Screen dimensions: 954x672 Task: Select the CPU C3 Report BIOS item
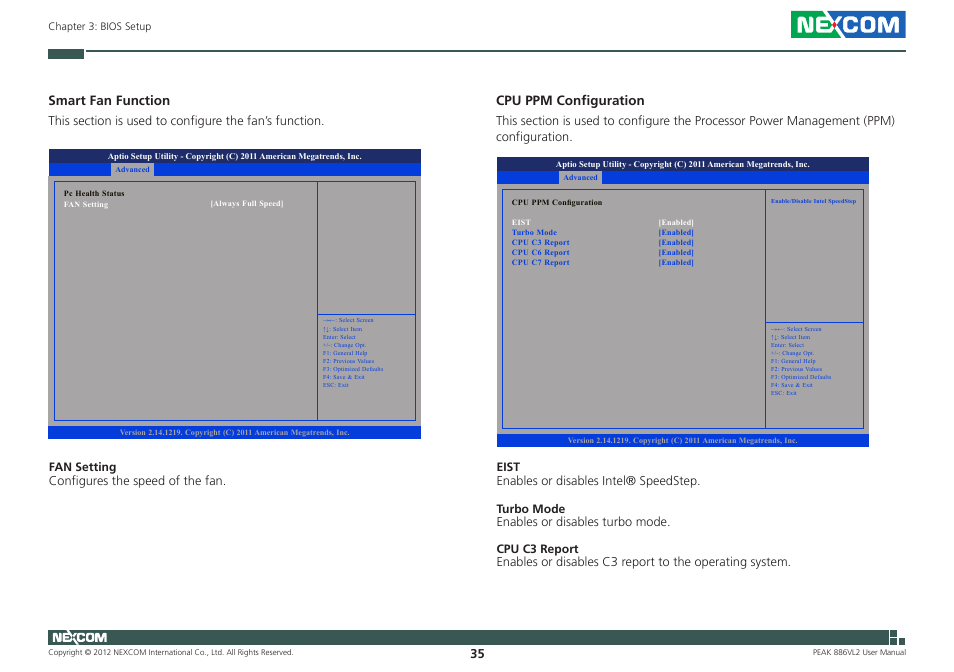[x=540, y=242]
